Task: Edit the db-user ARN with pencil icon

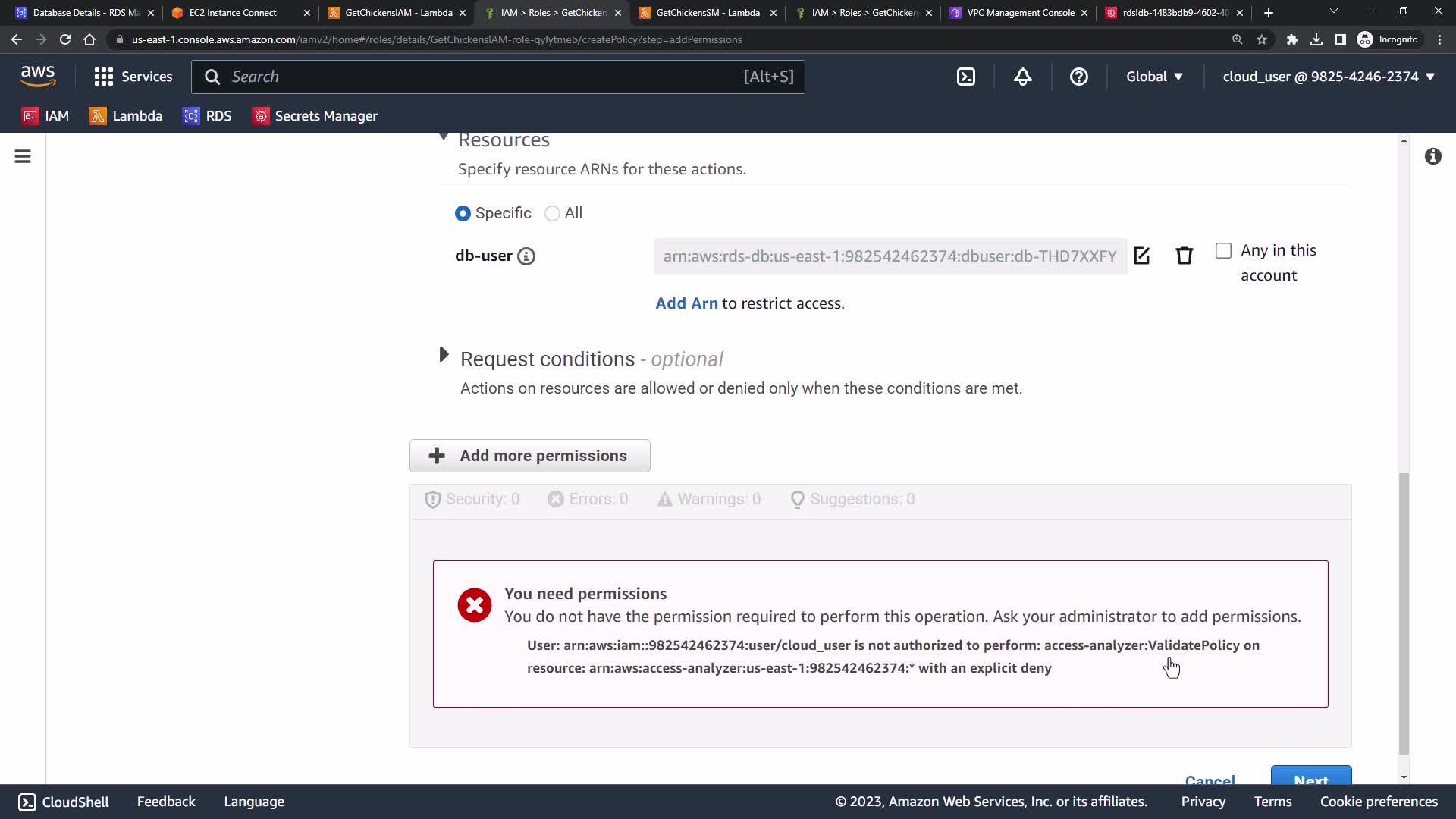Action: pos(1141,256)
